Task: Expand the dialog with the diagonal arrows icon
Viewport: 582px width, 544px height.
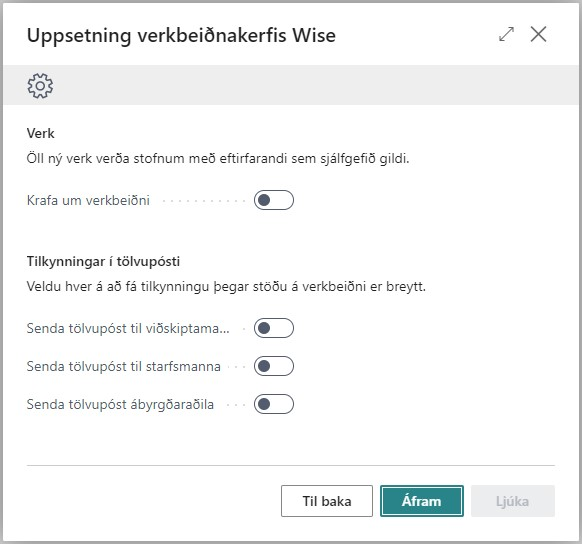Action: [506, 34]
